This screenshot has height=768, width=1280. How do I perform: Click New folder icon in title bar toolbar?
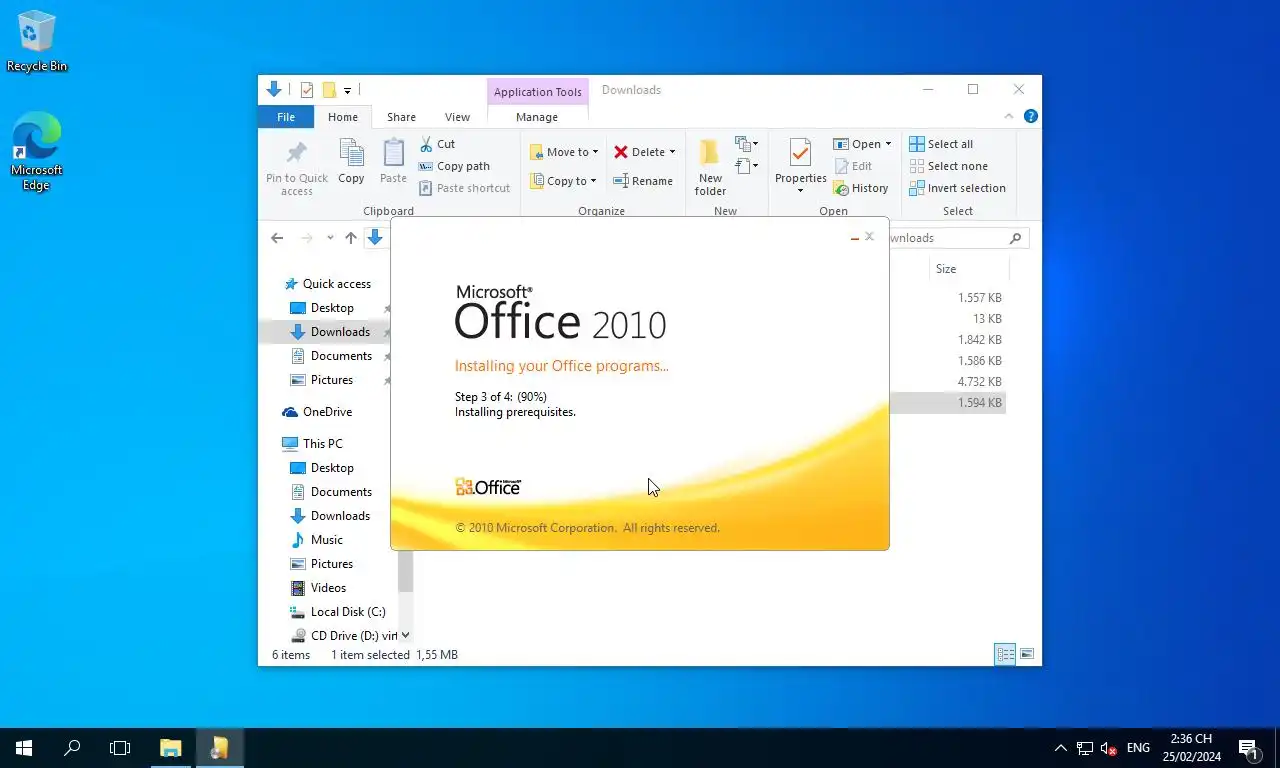(328, 90)
